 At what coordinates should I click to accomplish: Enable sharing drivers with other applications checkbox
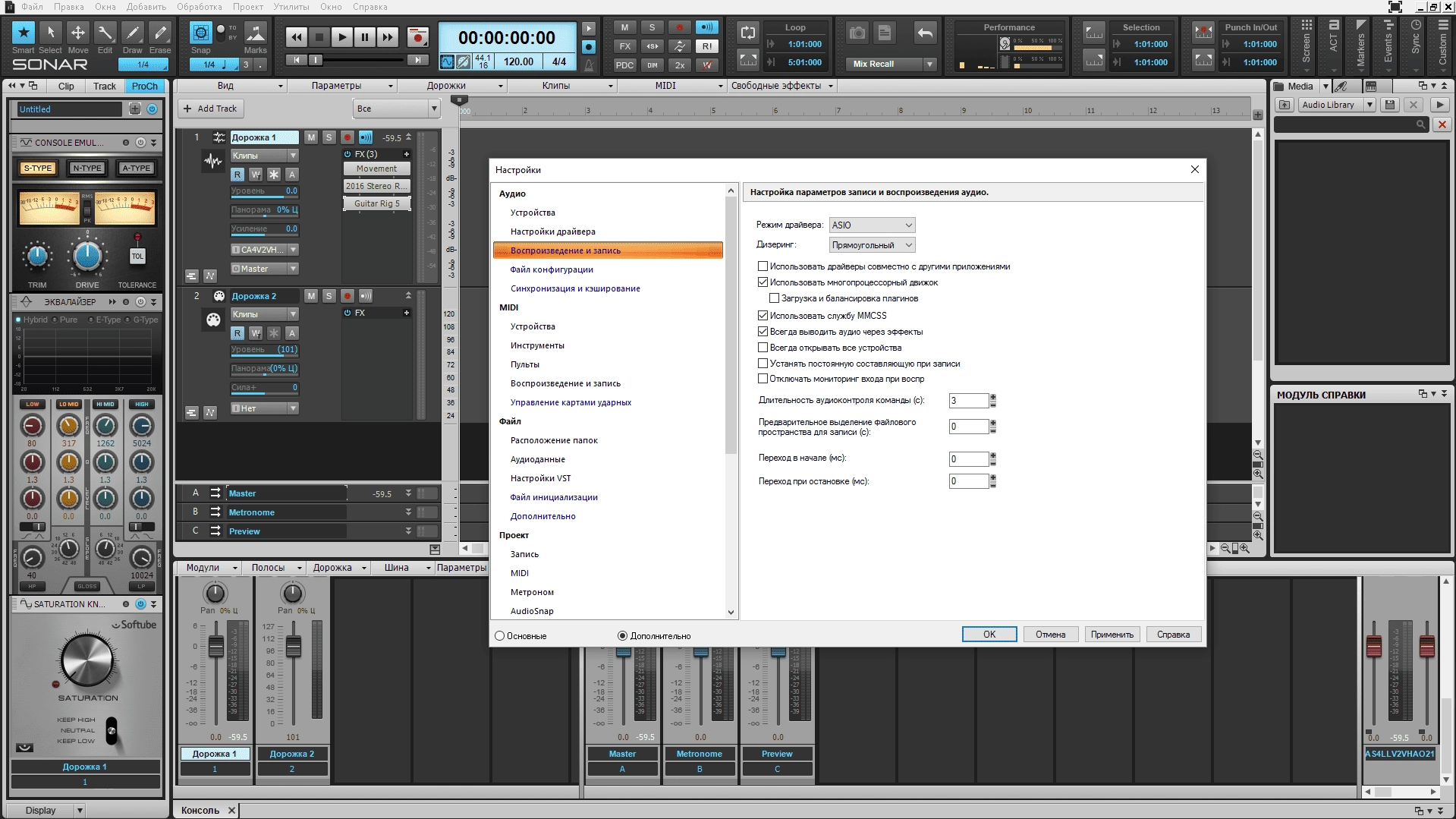(x=763, y=266)
